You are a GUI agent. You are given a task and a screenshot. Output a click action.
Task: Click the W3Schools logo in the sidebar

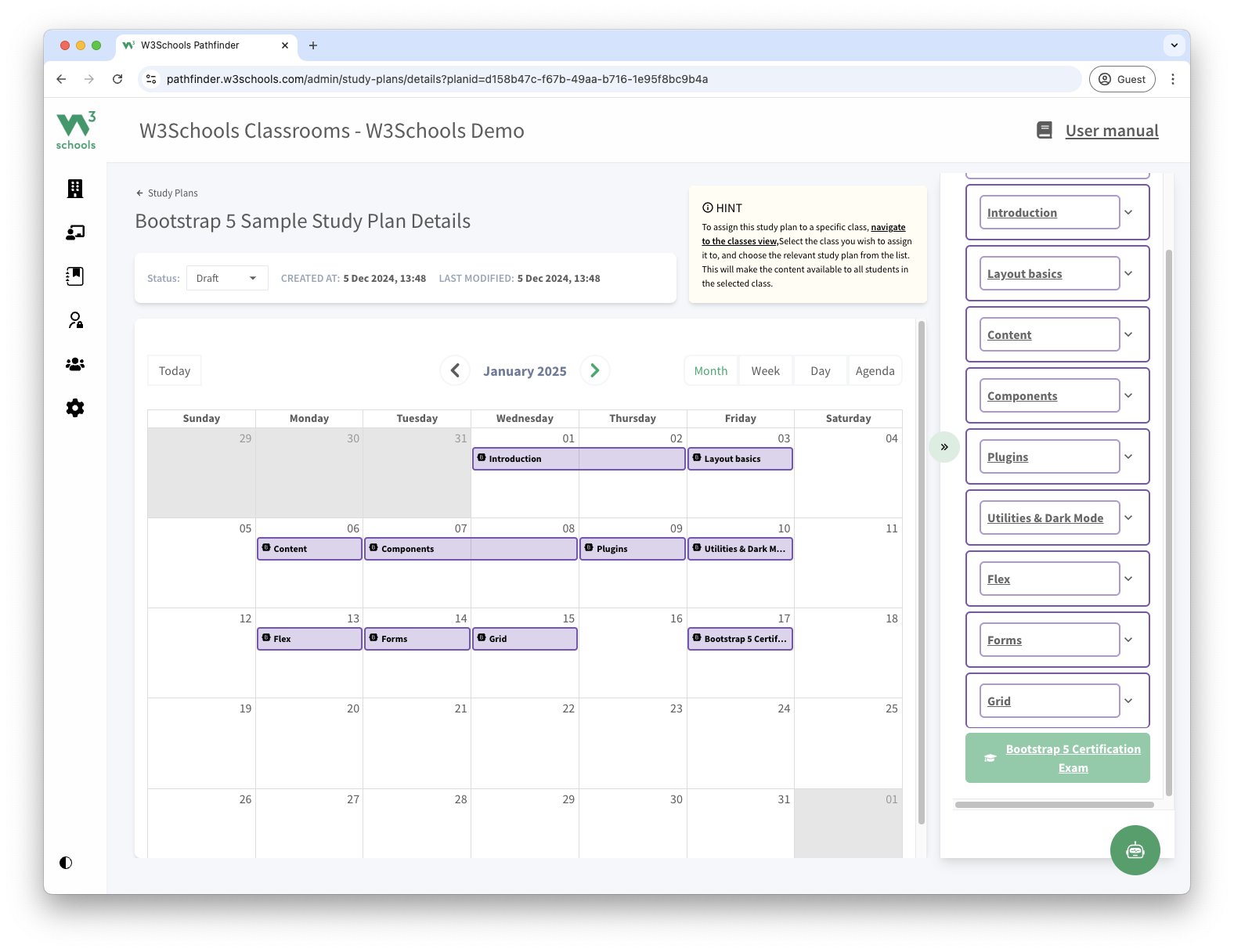tap(76, 131)
